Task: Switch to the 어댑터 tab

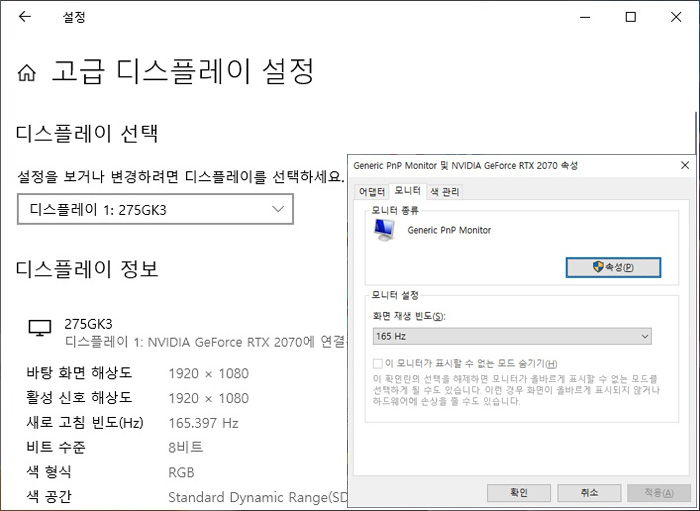Action: tap(372, 191)
